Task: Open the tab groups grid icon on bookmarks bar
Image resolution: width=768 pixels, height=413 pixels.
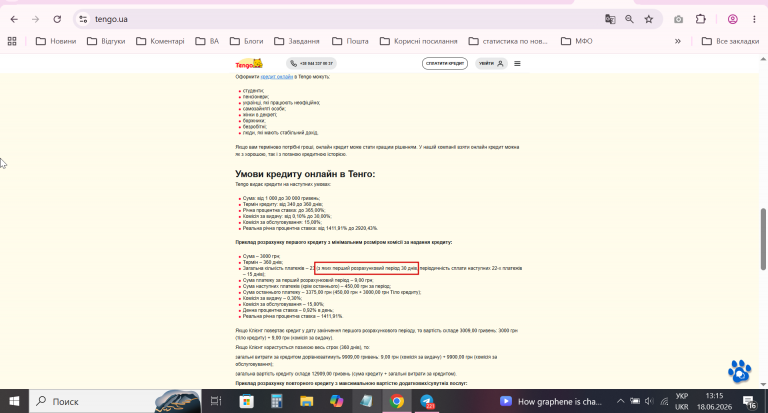Action: pos(12,41)
